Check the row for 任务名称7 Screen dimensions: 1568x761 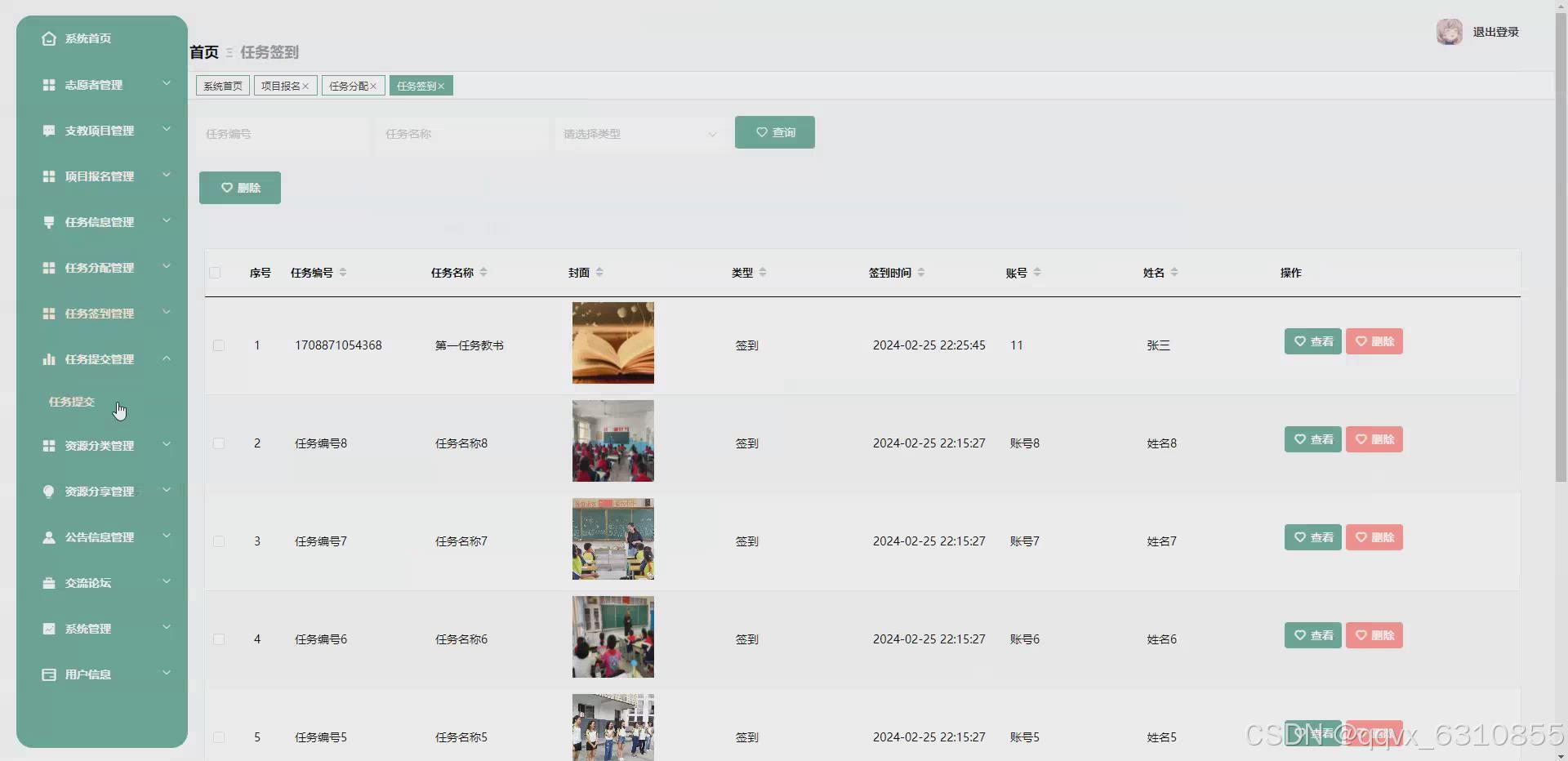tap(219, 541)
